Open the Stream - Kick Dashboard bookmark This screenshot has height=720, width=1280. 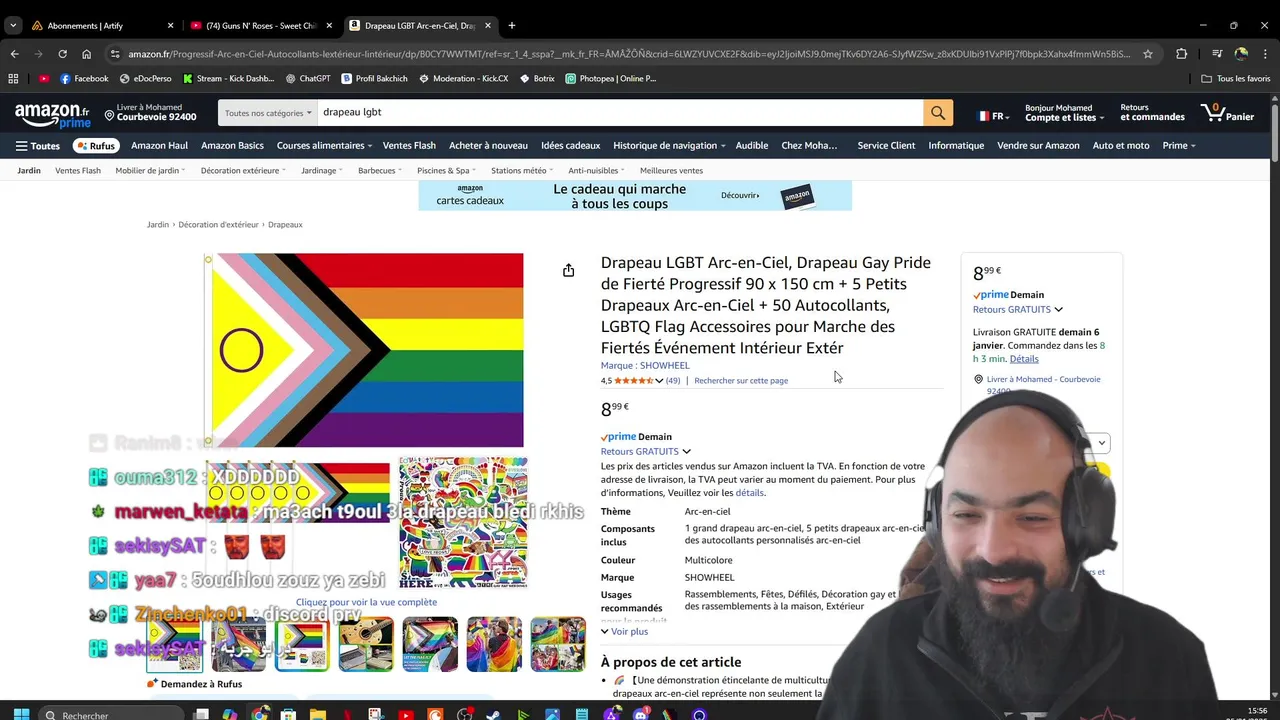tap(227, 78)
